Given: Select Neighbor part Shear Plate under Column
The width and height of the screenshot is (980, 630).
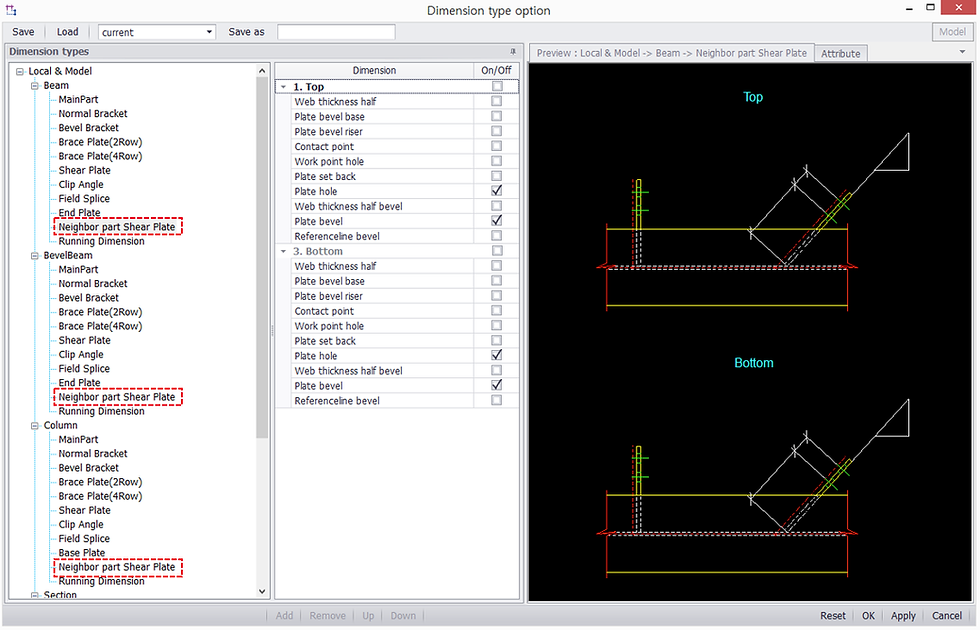Looking at the screenshot, I should coord(117,567).
